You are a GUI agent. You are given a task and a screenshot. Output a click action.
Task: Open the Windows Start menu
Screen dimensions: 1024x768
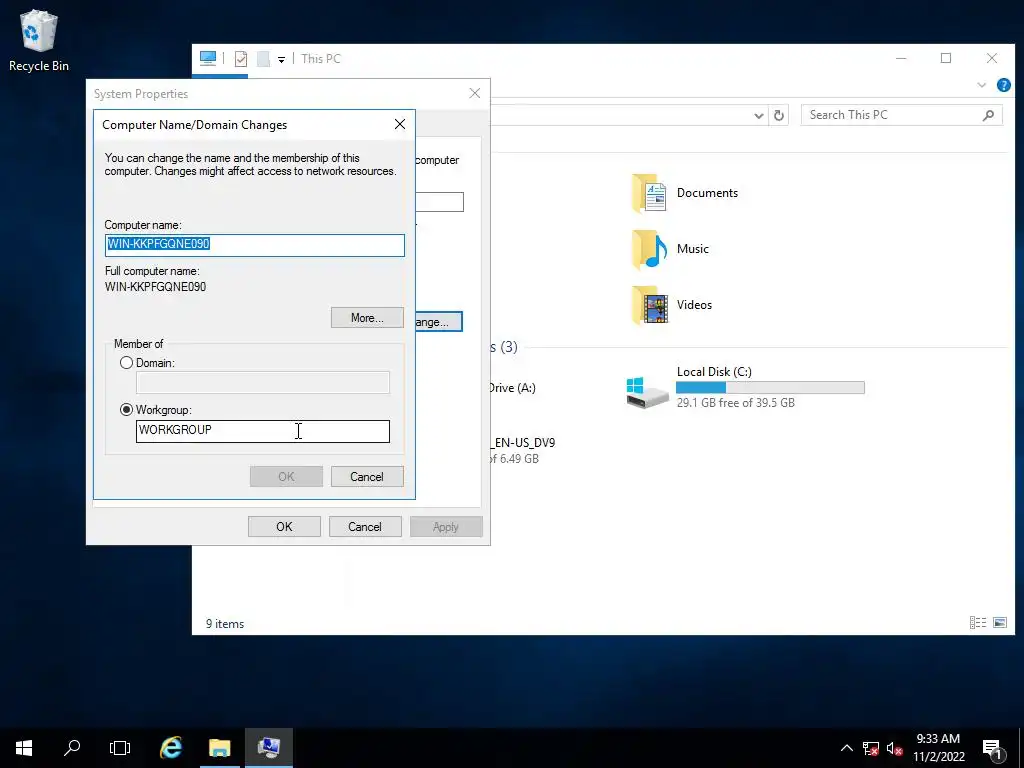[x=24, y=748]
